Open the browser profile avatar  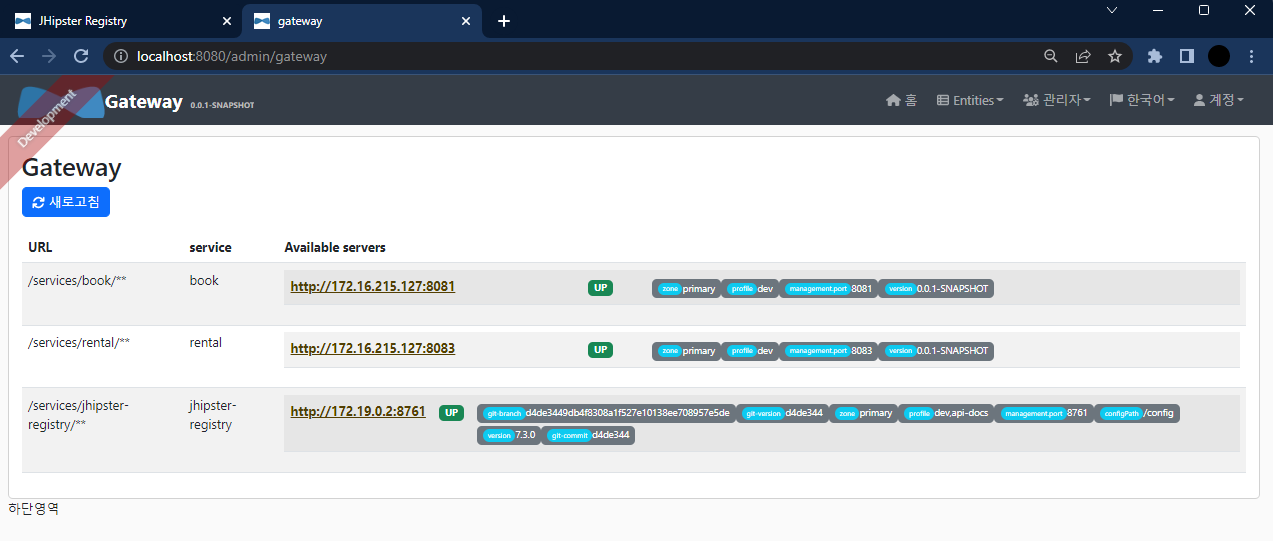(1219, 57)
